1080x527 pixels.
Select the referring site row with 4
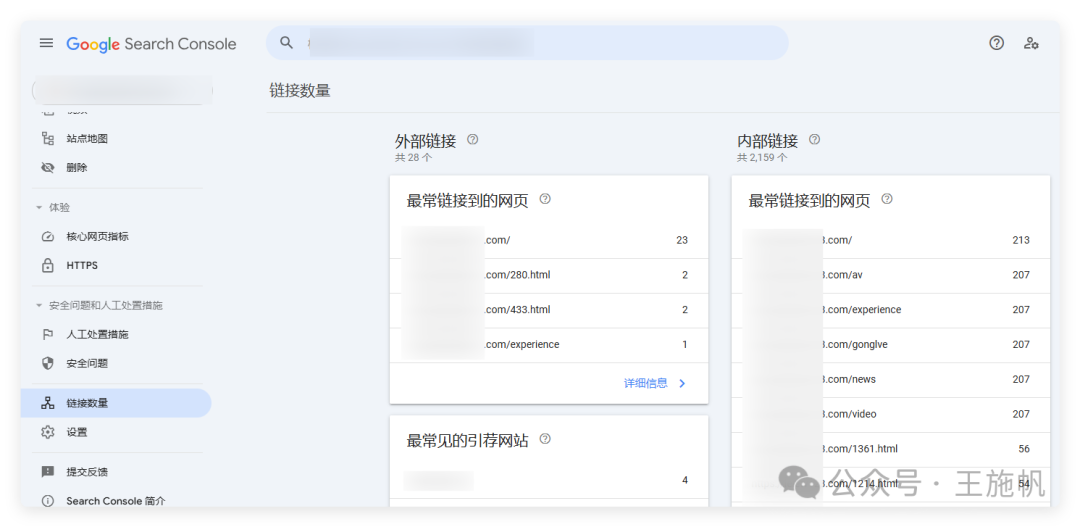(x=549, y=481)
